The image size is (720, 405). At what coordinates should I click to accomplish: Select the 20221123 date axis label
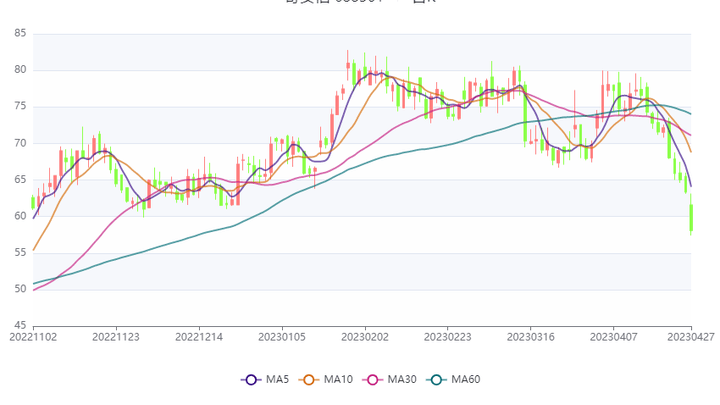[116, 339]
